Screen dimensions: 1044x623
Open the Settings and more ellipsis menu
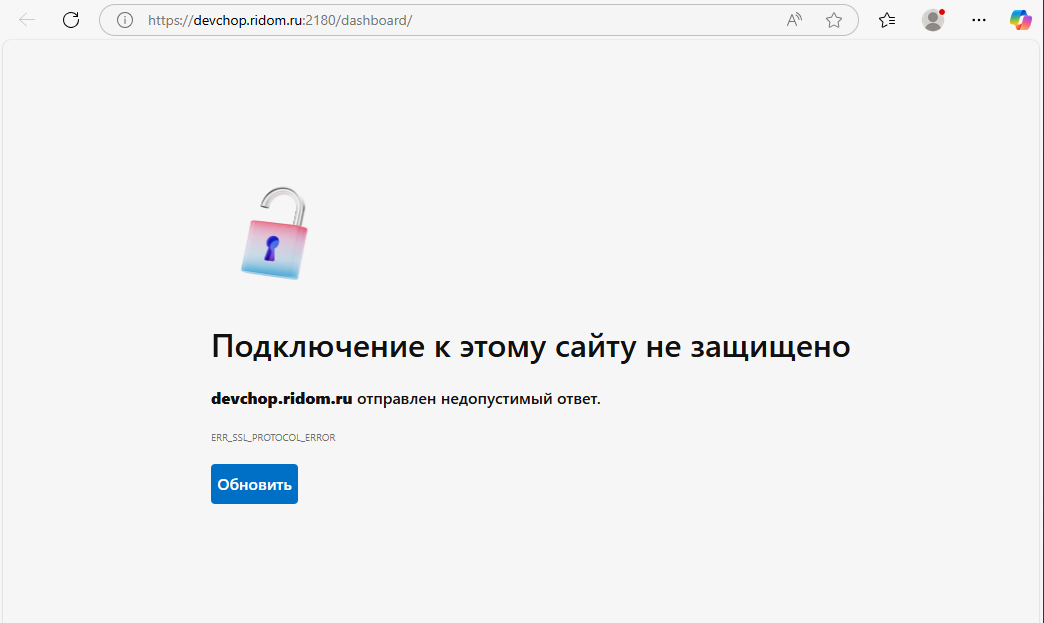[979, 20]
